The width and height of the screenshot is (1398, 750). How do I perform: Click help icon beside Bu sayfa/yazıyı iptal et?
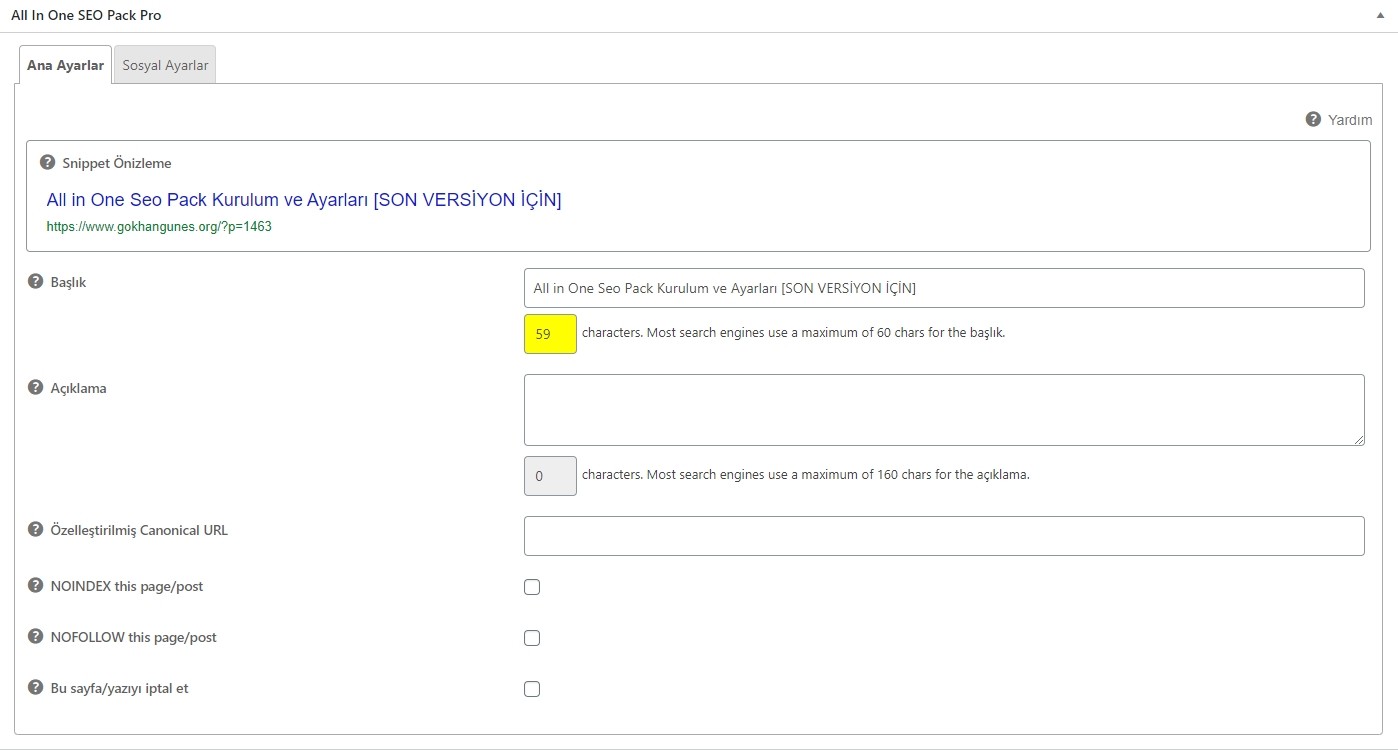click(35, 687)
